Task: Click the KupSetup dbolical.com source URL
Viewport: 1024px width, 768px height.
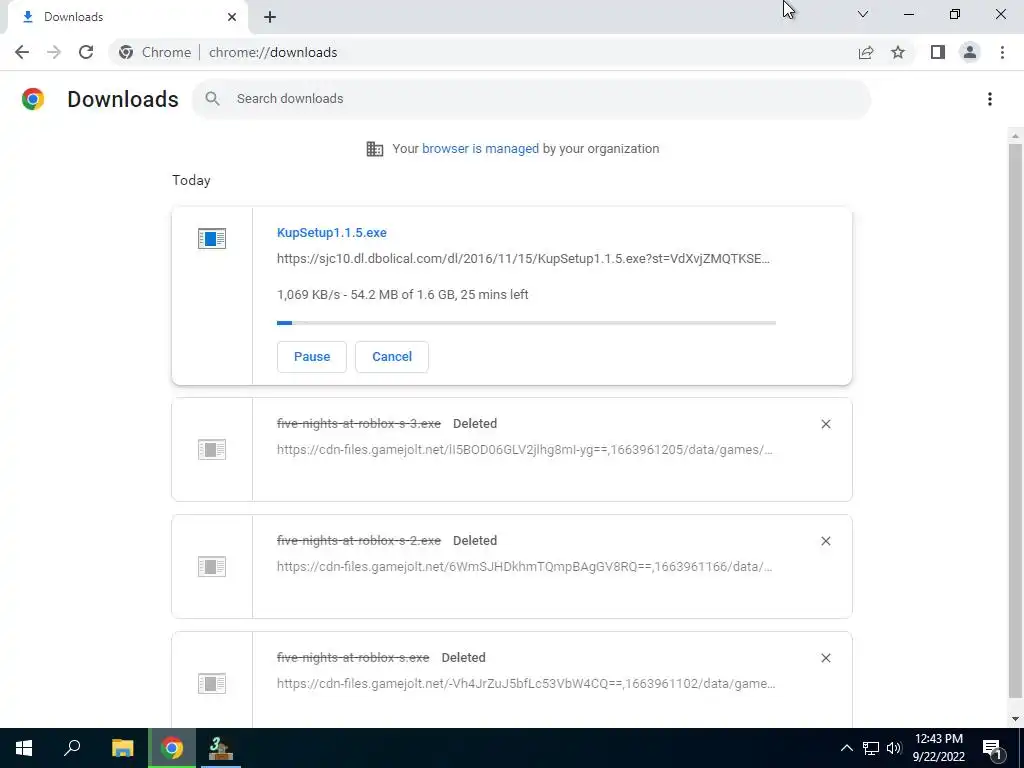Action: click(x=523, y=259)
